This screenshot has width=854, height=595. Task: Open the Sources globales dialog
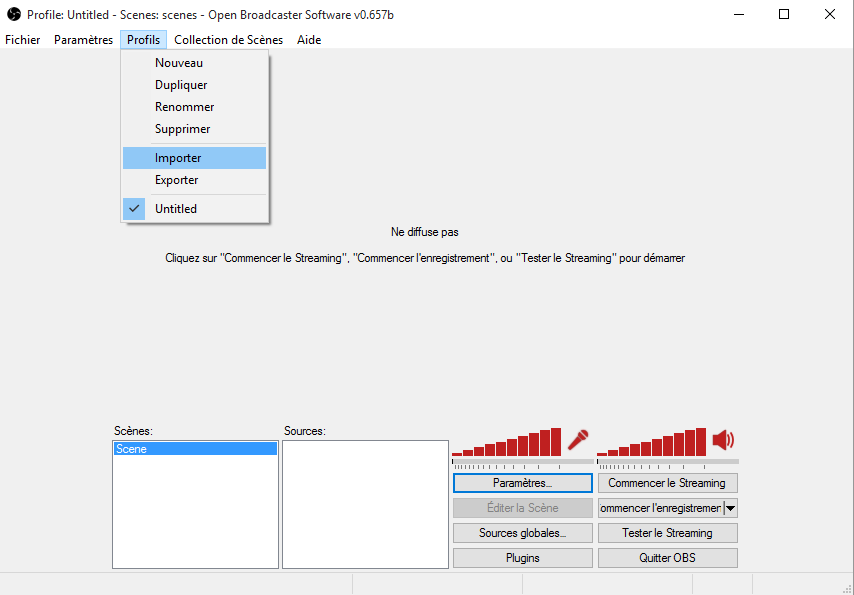point(522,533)
